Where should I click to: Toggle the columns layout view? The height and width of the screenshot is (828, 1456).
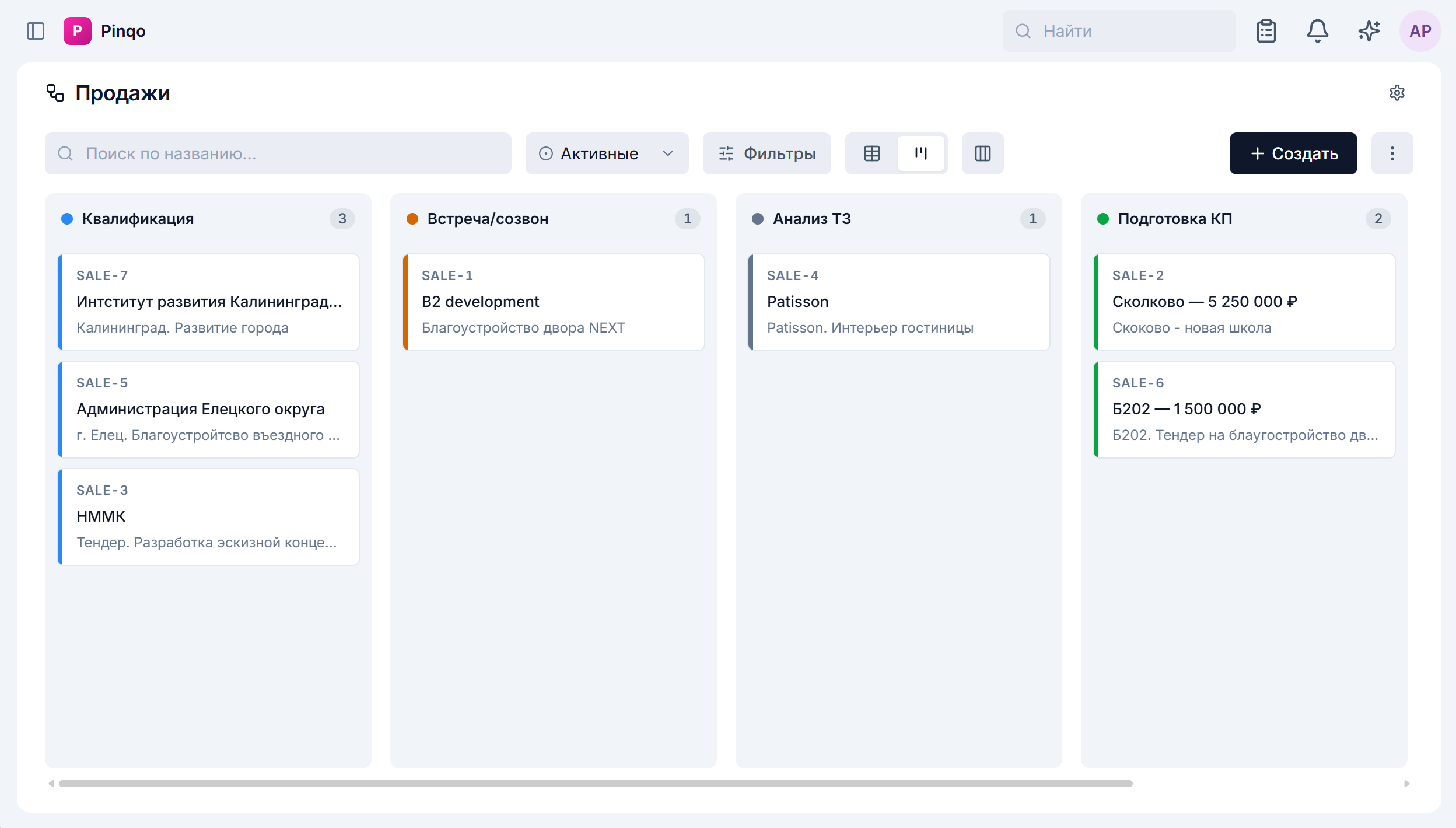(x=982, y=153)
